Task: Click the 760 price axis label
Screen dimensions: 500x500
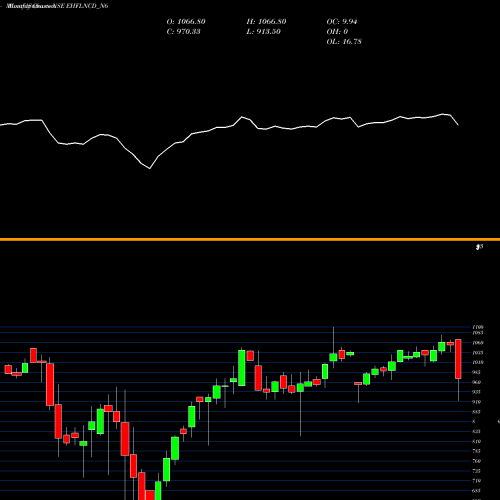Action: click(476, 461)
